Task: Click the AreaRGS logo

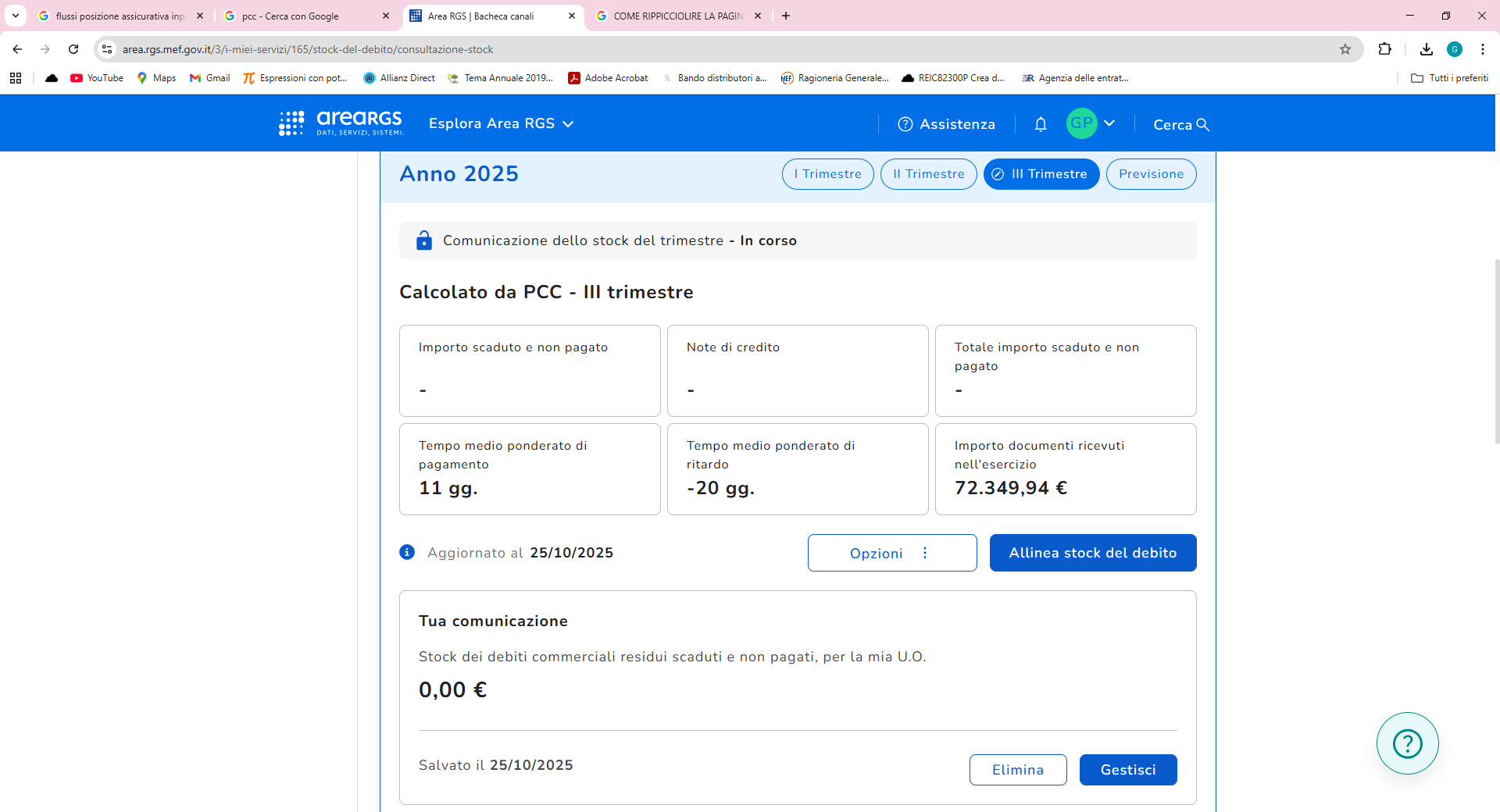Action: 341,123
